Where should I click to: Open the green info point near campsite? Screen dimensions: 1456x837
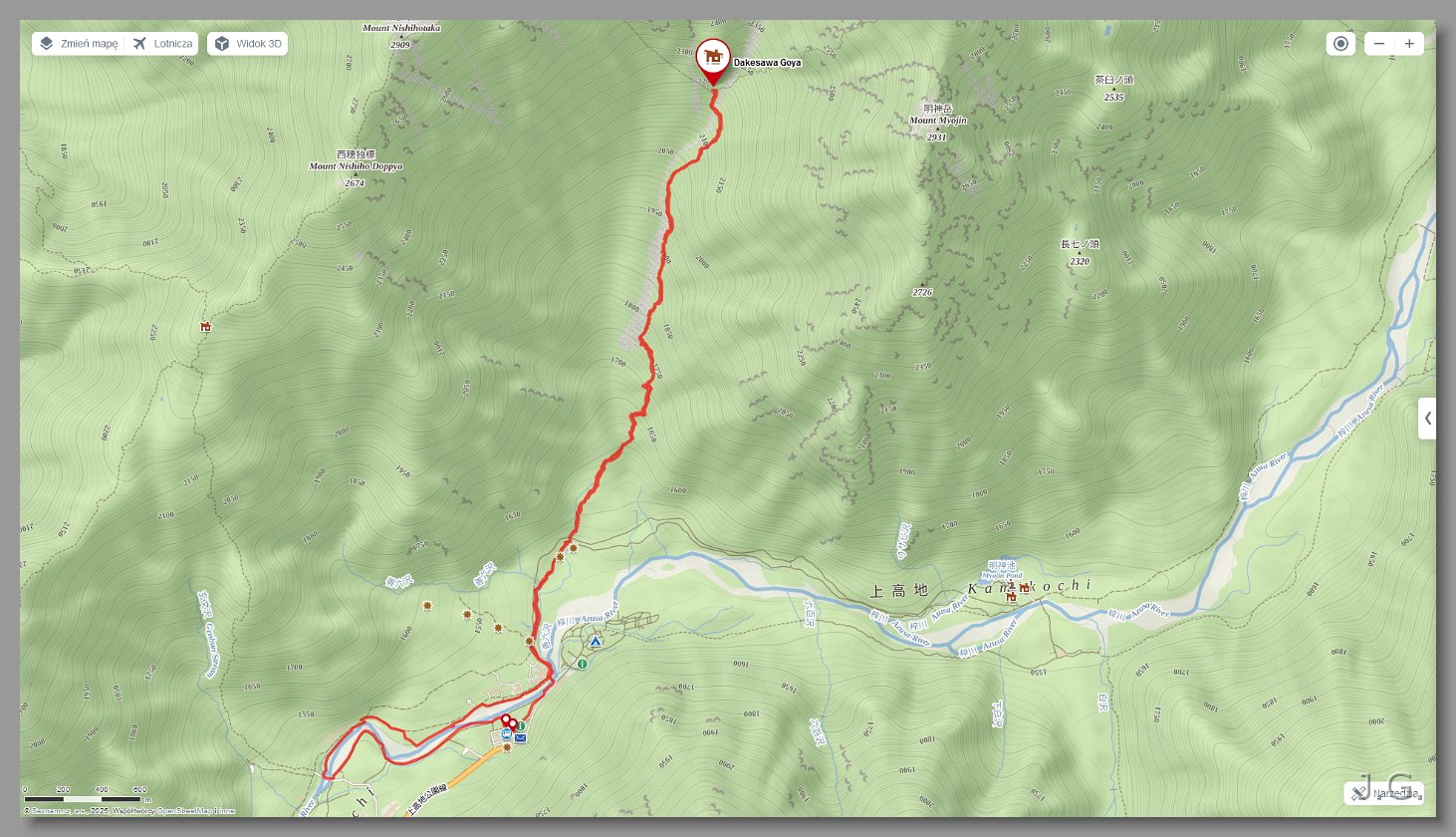tap(582, 663)
